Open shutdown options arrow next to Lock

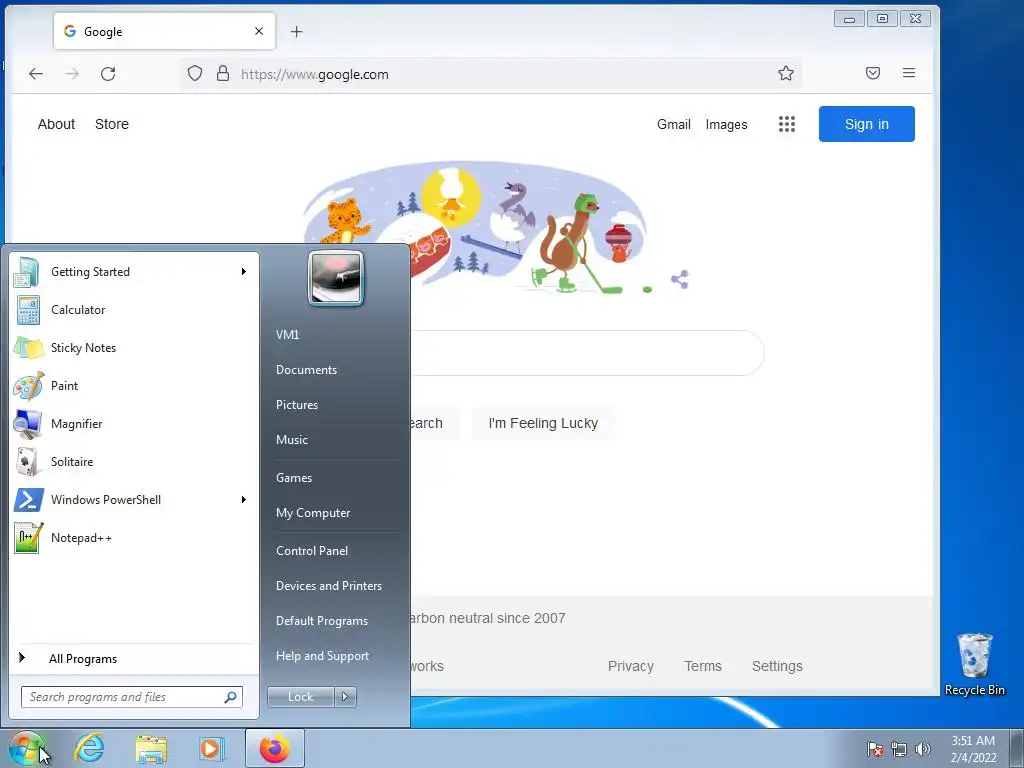tap(345, 697)
